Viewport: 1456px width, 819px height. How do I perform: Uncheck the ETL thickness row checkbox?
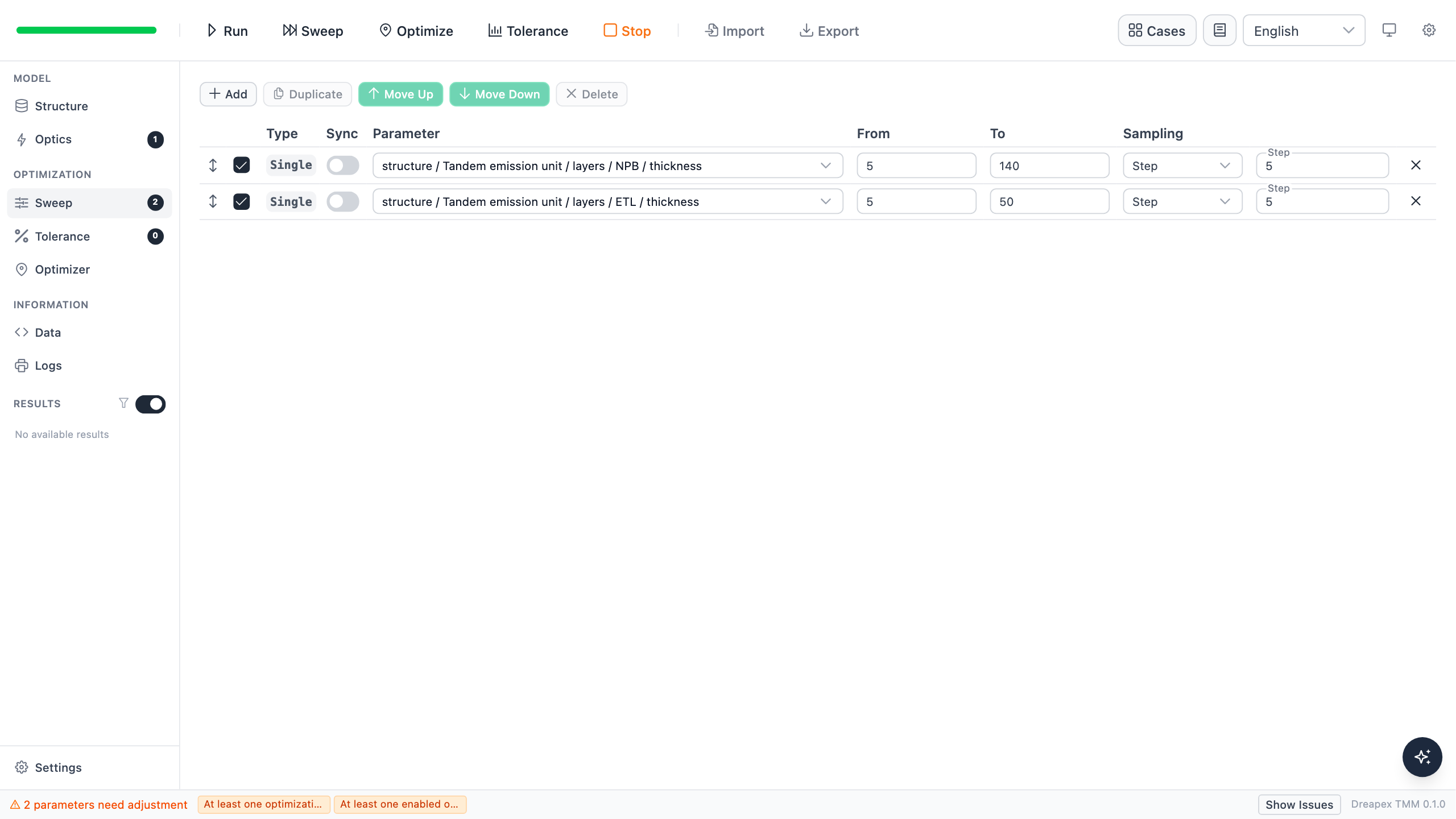click(242, 201)
